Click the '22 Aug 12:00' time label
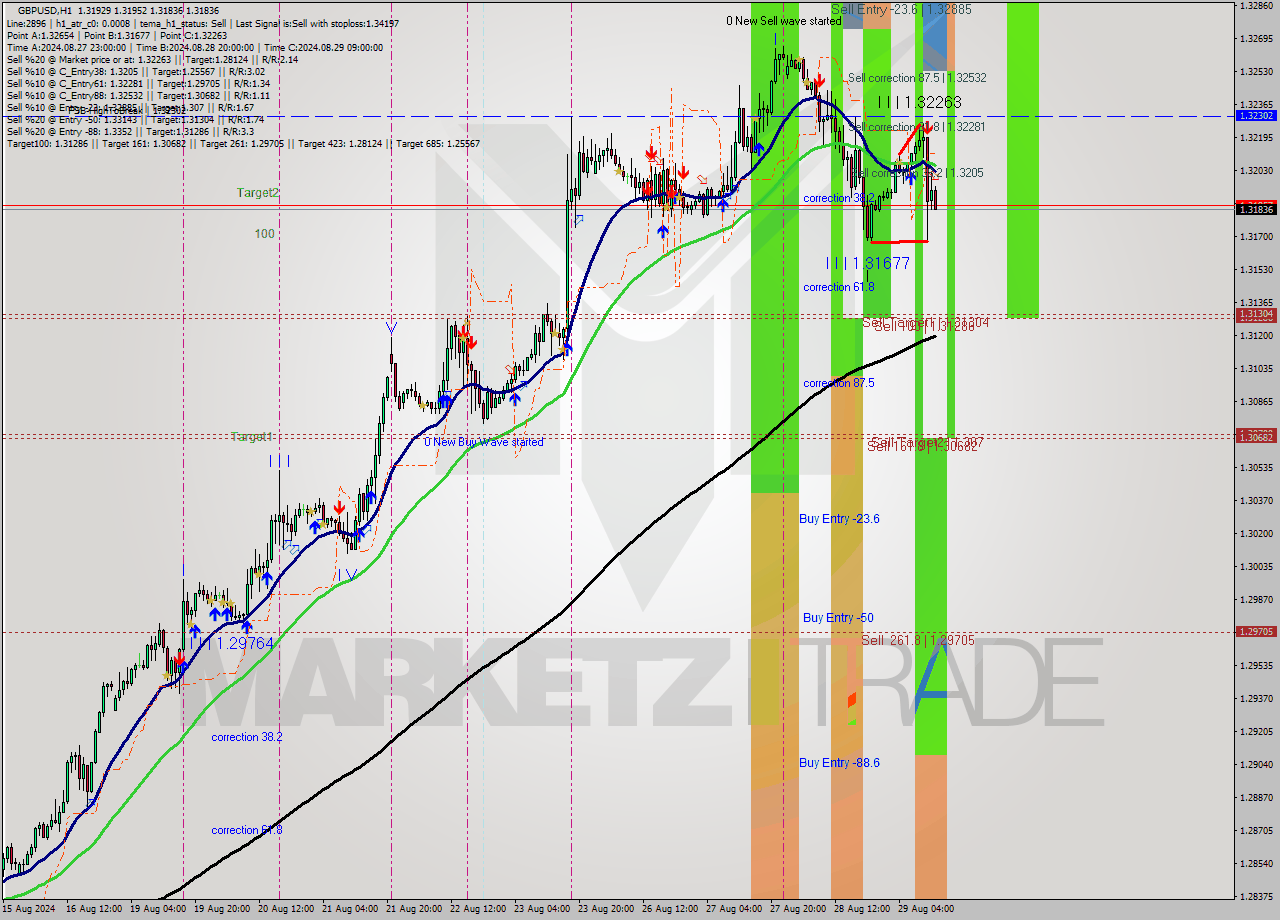The height and width of the screenshot is (920, 1280). [477, 909]
